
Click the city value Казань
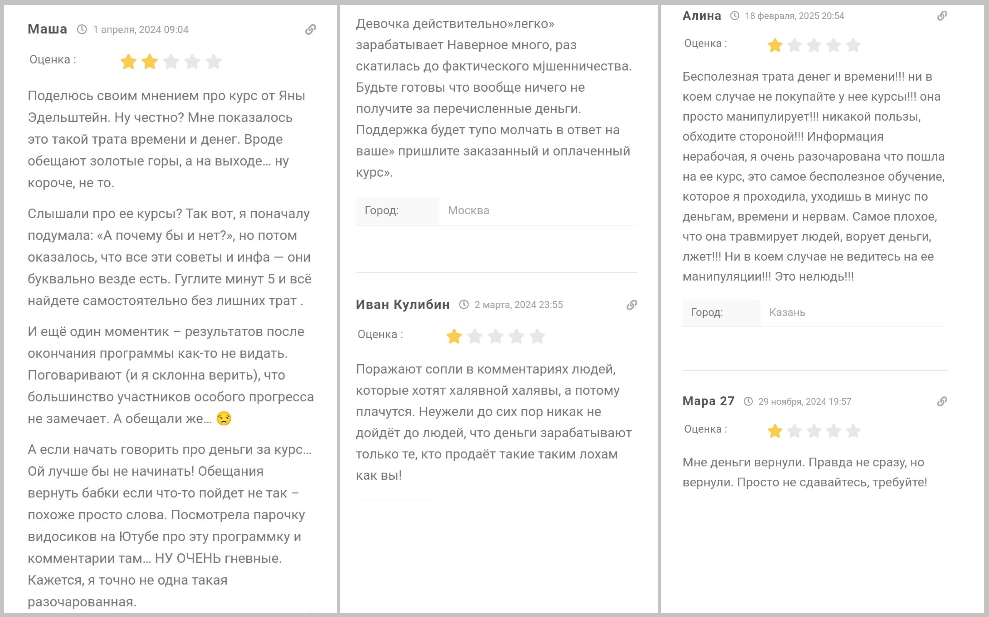(787, 312)
